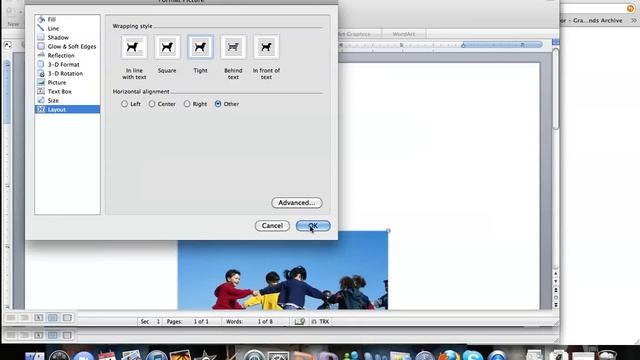Select the highlighted Layout category
Image resolution: width=640 pixels, height=360 pixels.
(67, 109)
